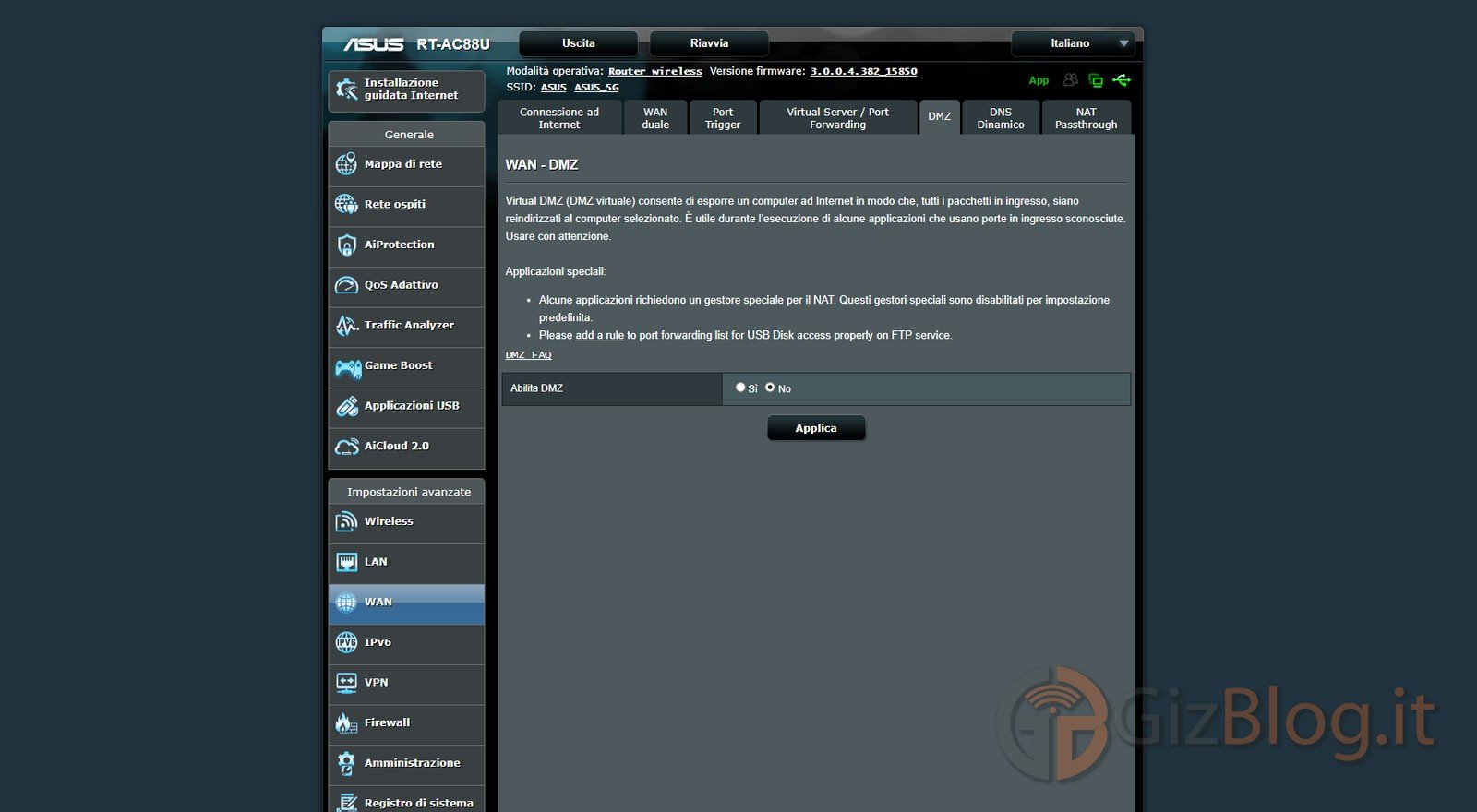Click the Rete ospiti icon
1477x812 pixels.
346,204
